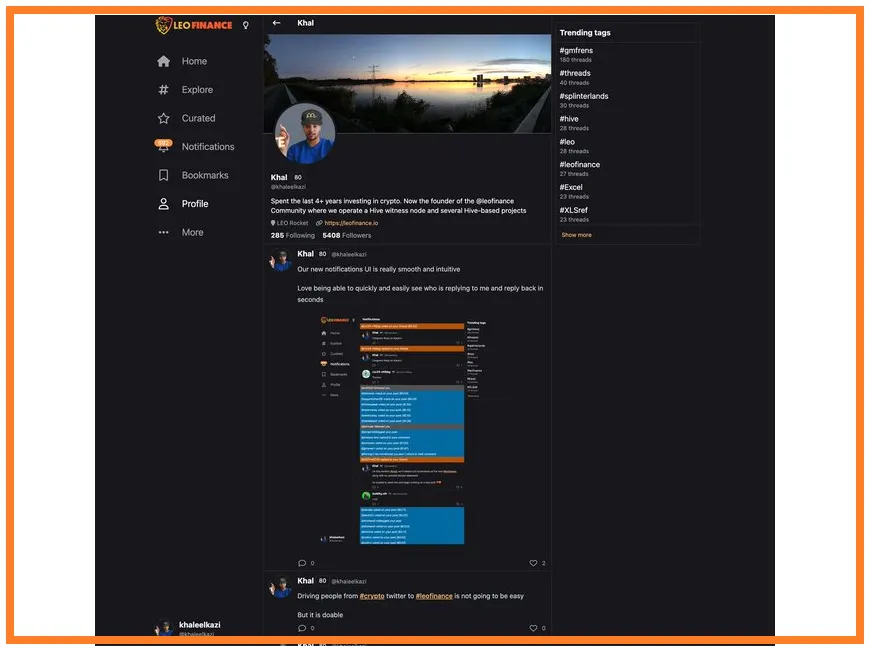Click @khaleelkazi handle on Driving people post
869x649 pixels.
point(349,581)
